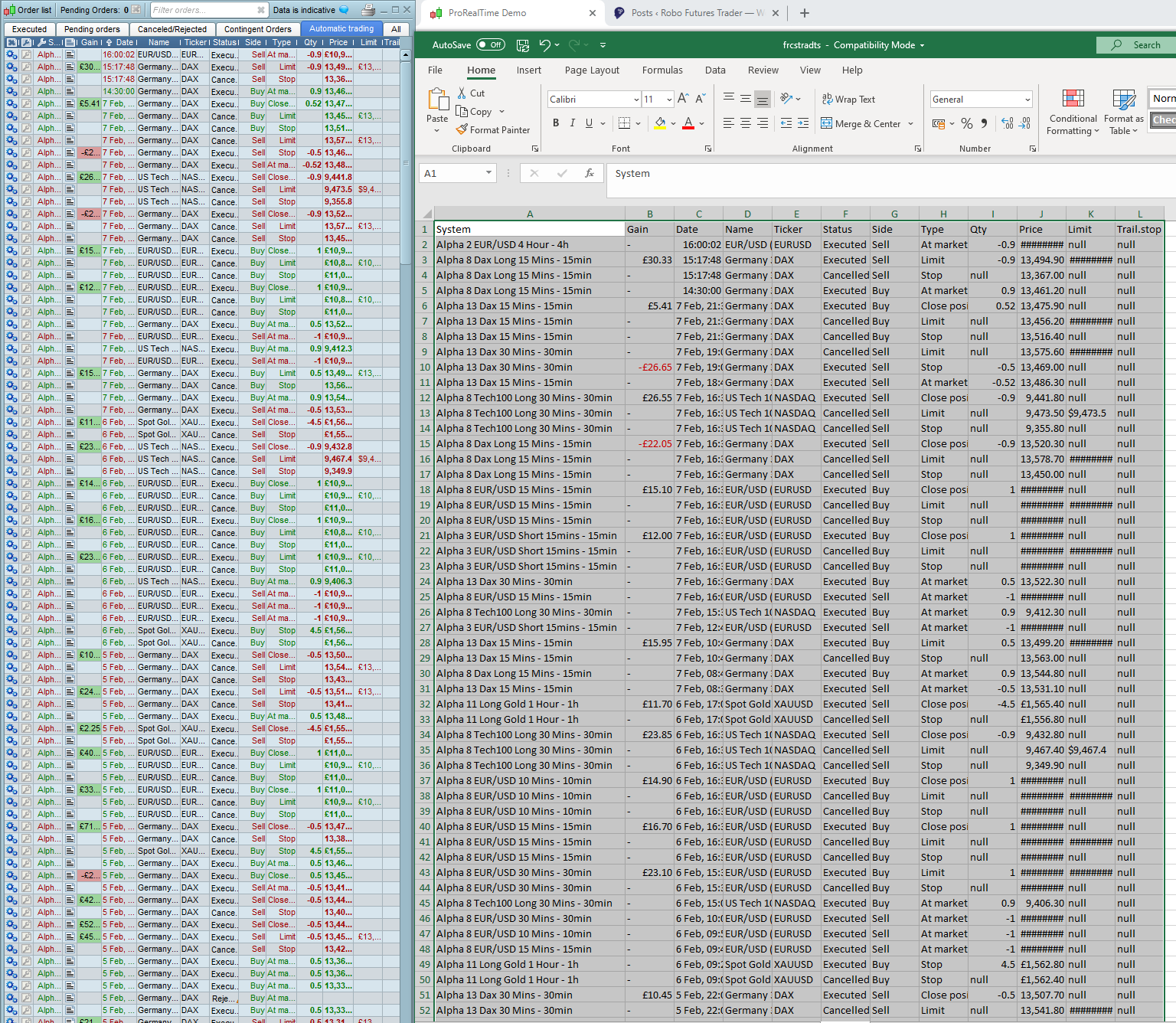The image size is (1176, 1023).
Task: Click Merge & Center button
Action: (x=861, y=124)
